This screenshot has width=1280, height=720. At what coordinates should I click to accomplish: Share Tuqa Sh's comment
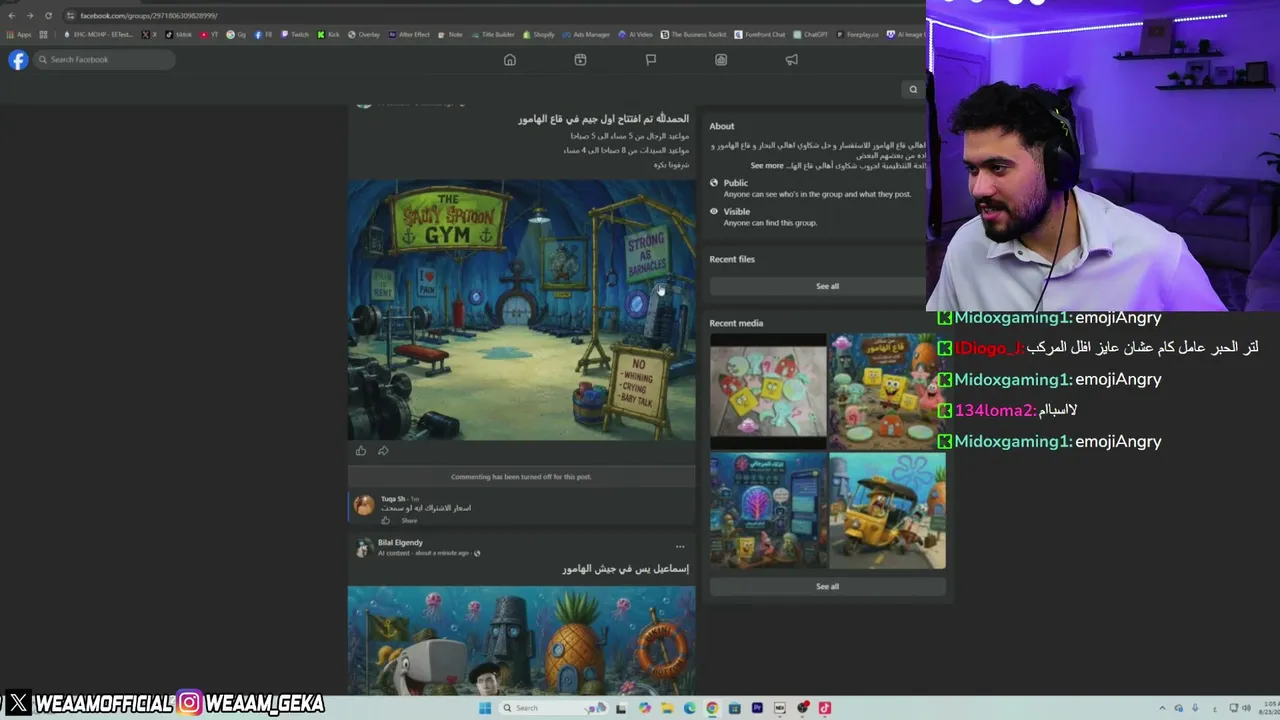click(409, 521)
